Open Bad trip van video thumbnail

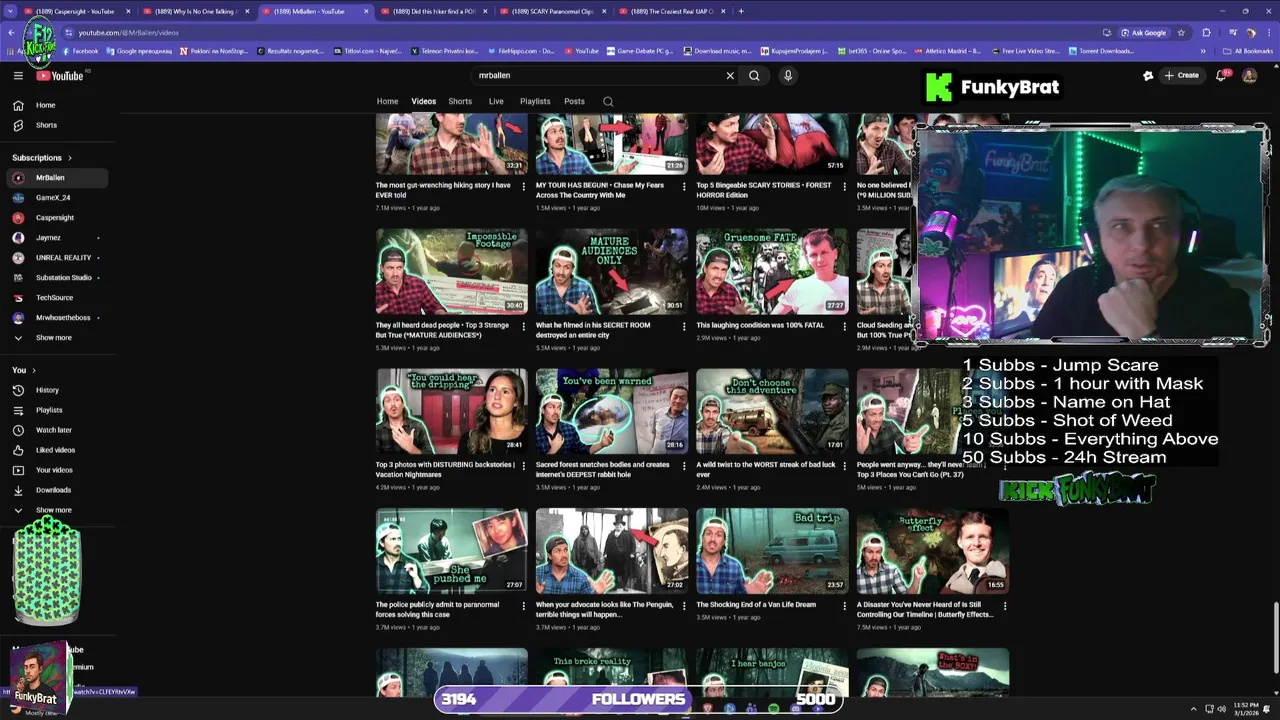click(x=772, y=551)
